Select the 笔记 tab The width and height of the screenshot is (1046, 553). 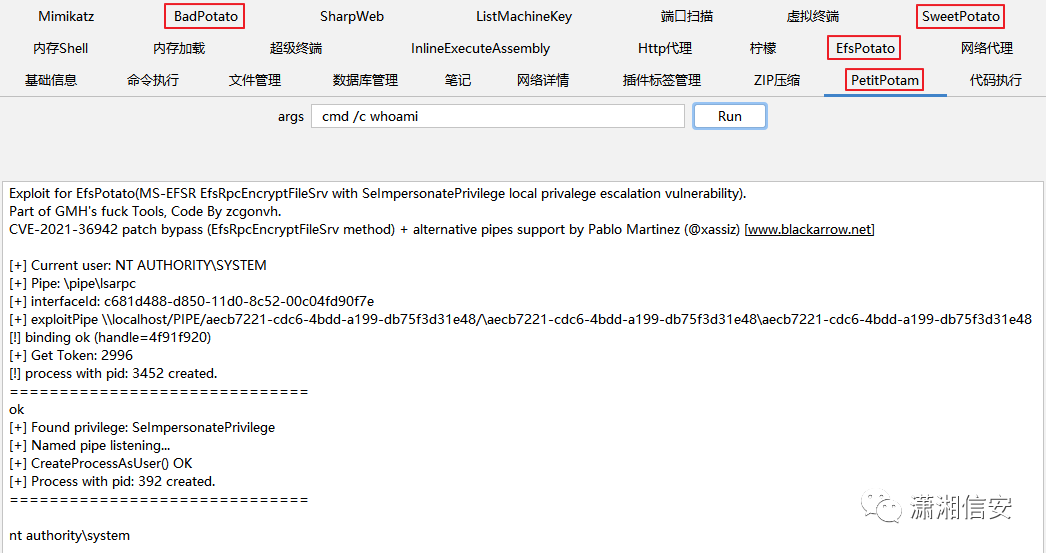[x=458, y=80]
